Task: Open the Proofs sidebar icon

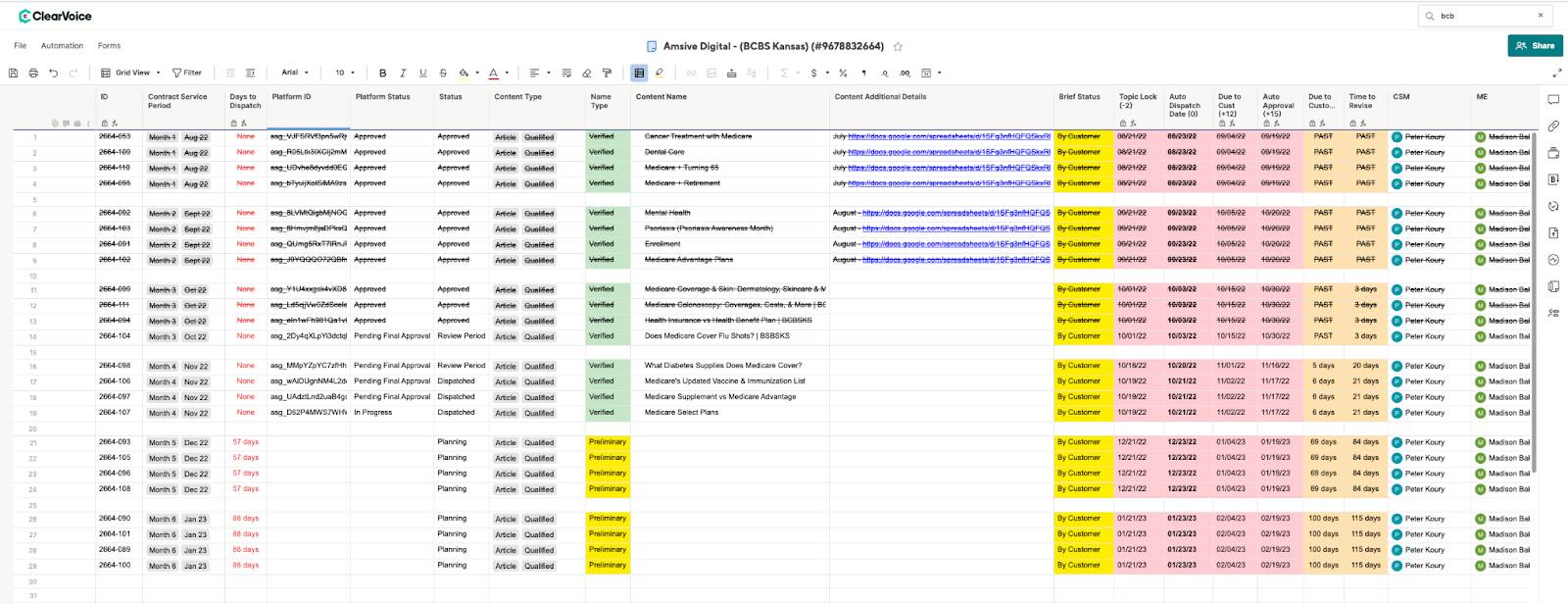Action: pyautogui.click(x=1553, y=153)
